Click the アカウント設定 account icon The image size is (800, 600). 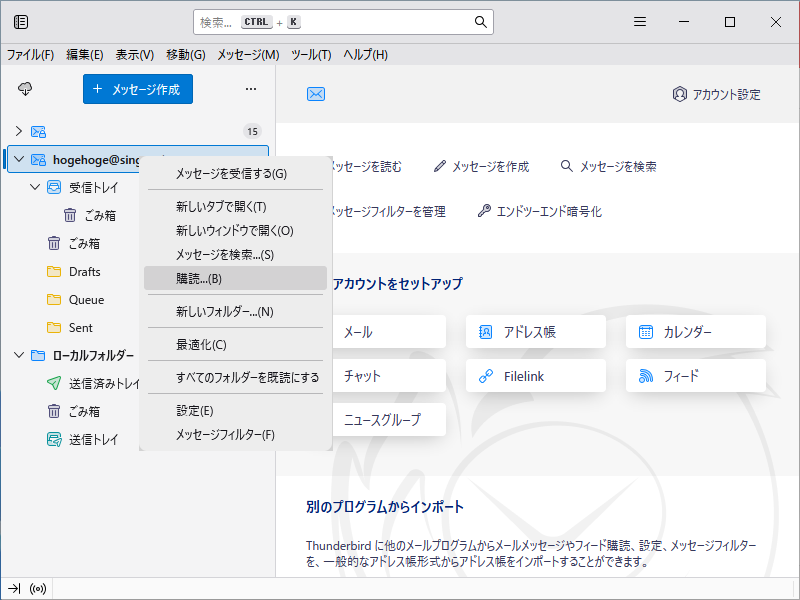pyautogui.click(x=679, y=94)
